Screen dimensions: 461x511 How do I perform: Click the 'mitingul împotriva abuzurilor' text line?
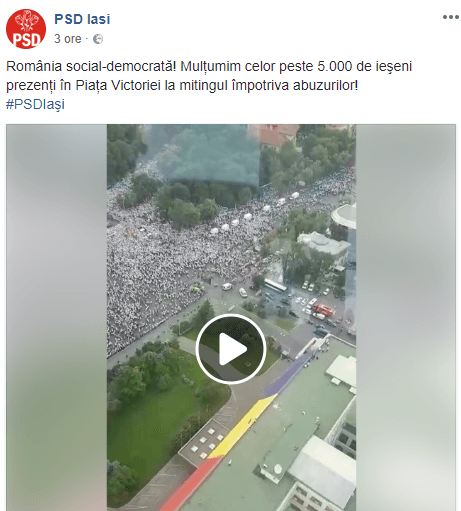[269, 86]
